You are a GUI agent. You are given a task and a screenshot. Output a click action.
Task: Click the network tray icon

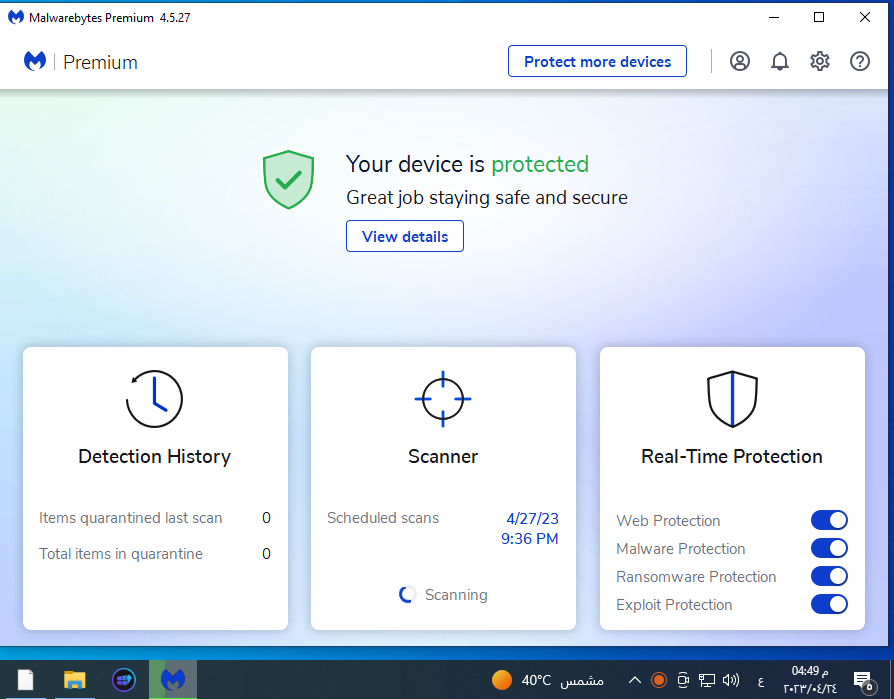pyautogui.click(x=706, y=680)
